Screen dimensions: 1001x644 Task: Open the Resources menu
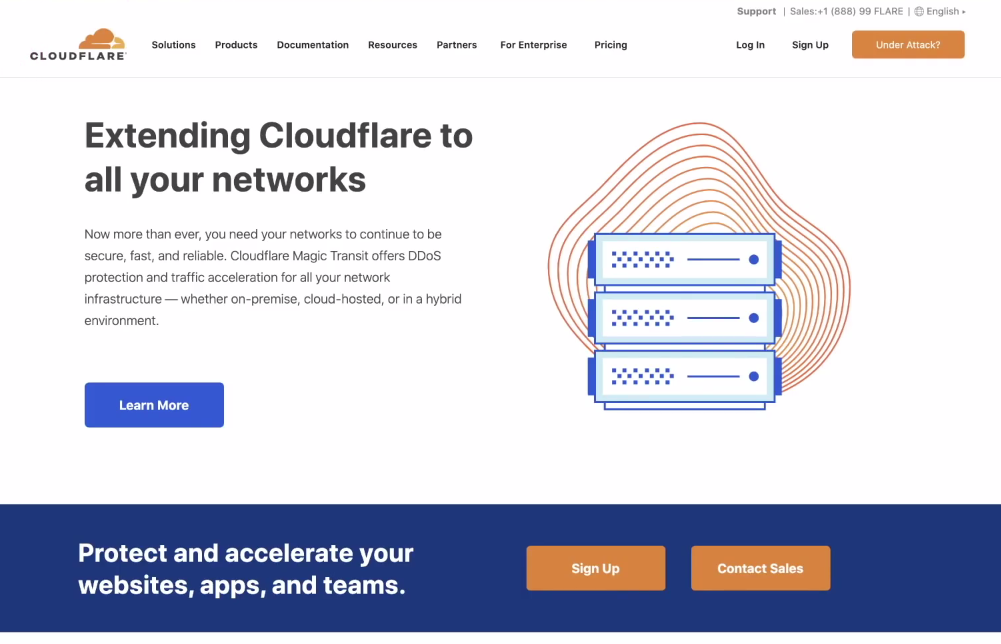393,45
